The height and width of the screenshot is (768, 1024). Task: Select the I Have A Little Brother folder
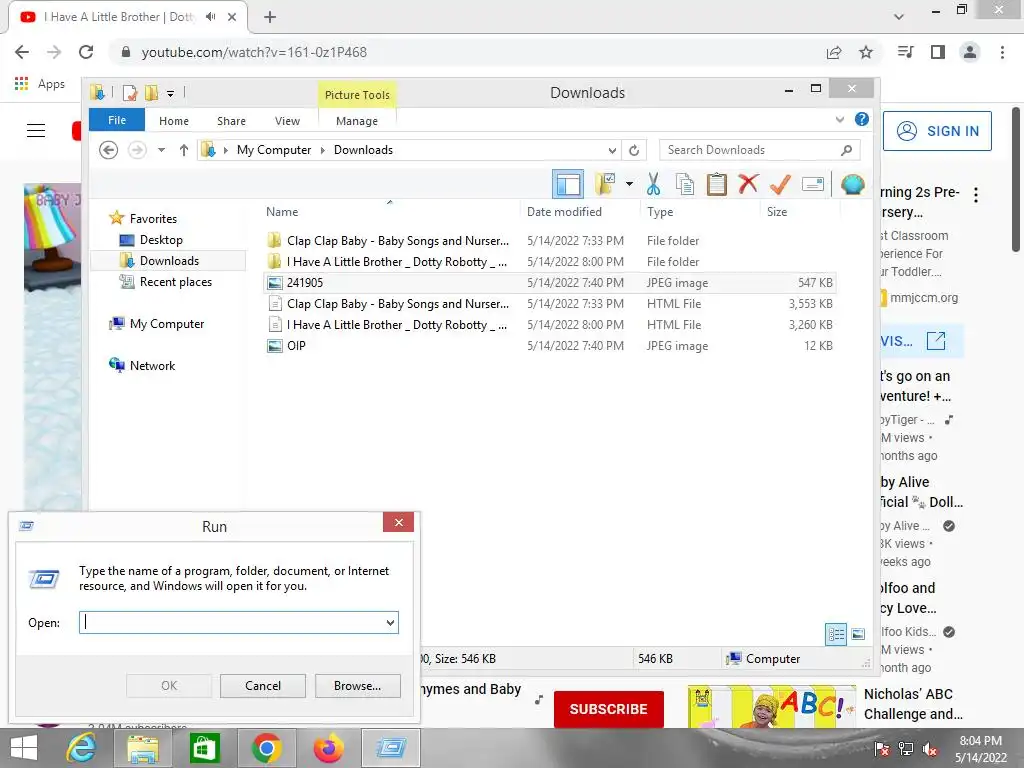(550, 262)
